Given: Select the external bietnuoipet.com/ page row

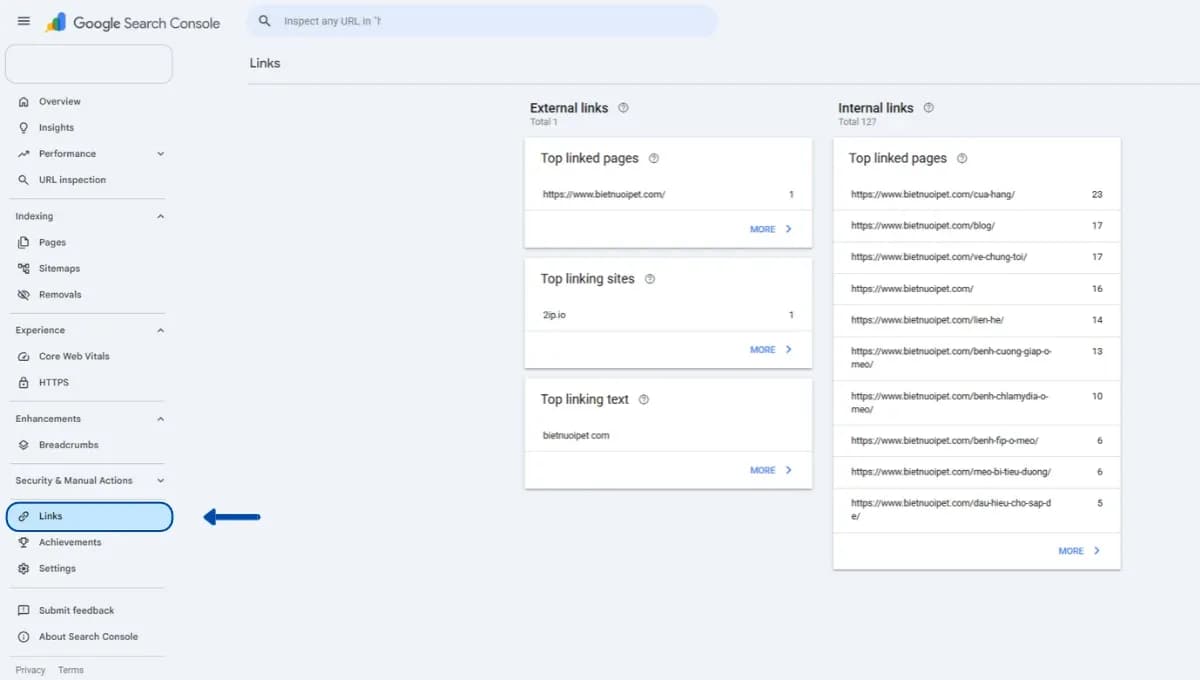Looking at the screenshot, I should coord(668,195).
